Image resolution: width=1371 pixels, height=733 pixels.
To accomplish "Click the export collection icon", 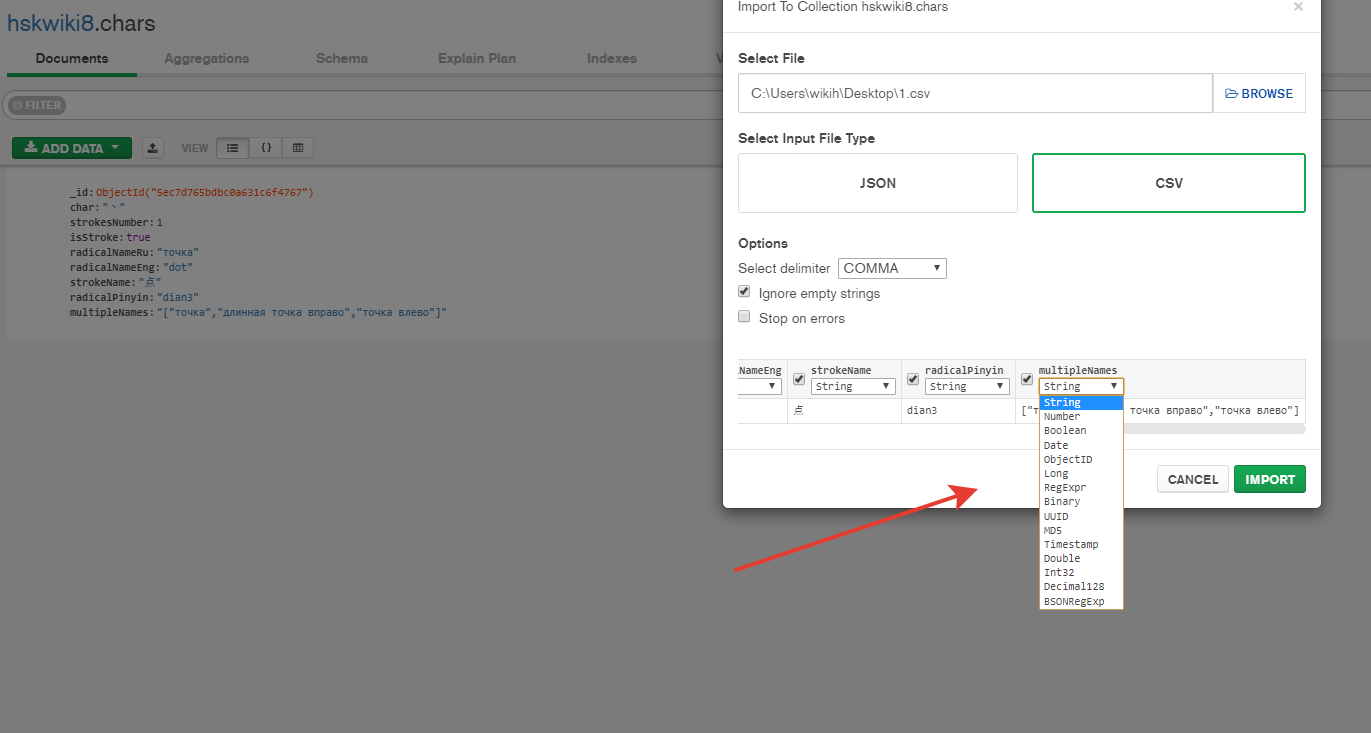I will click(x=152, y=148).
